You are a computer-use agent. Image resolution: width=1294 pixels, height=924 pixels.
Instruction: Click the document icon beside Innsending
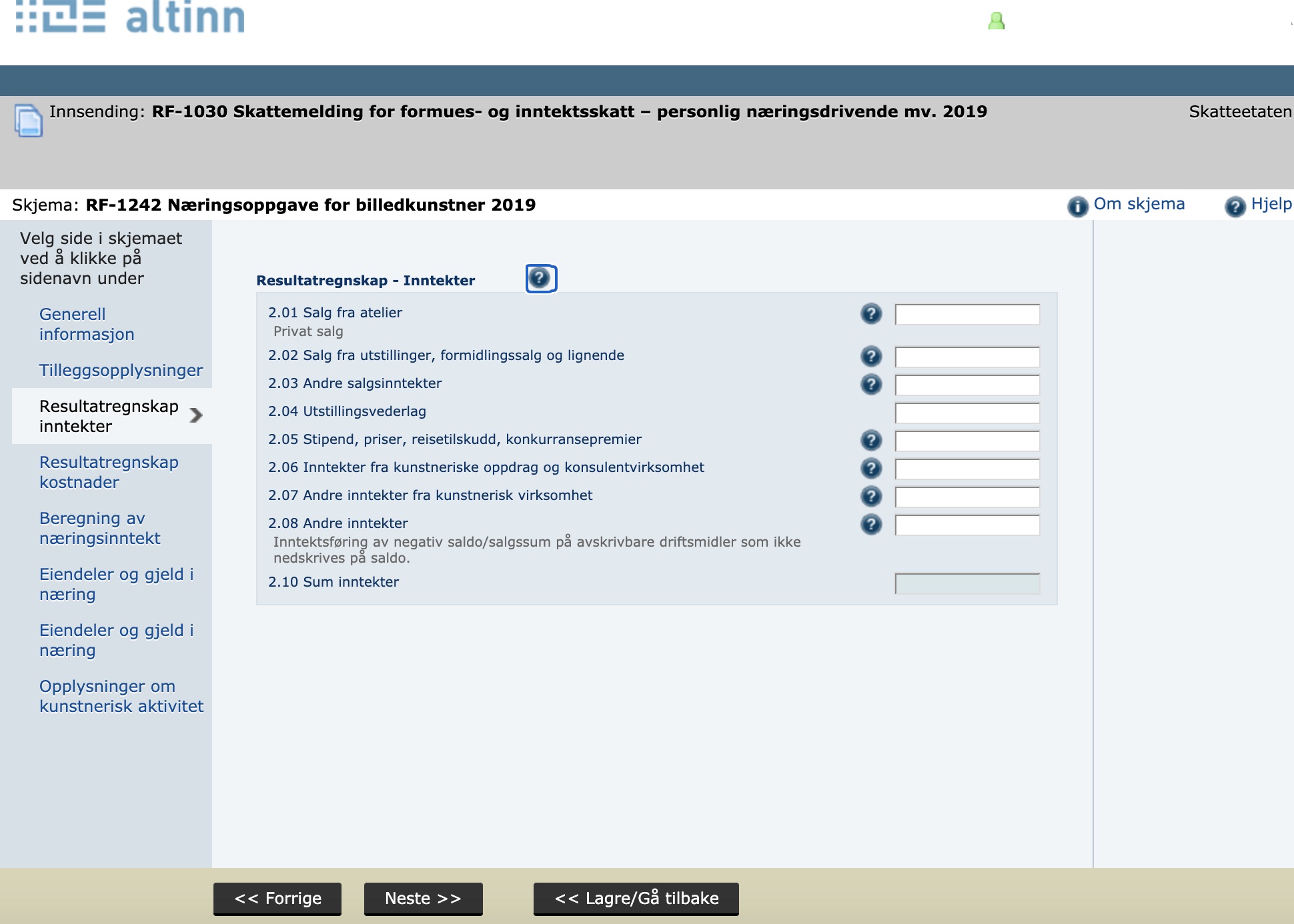click(x=28, y=121)
